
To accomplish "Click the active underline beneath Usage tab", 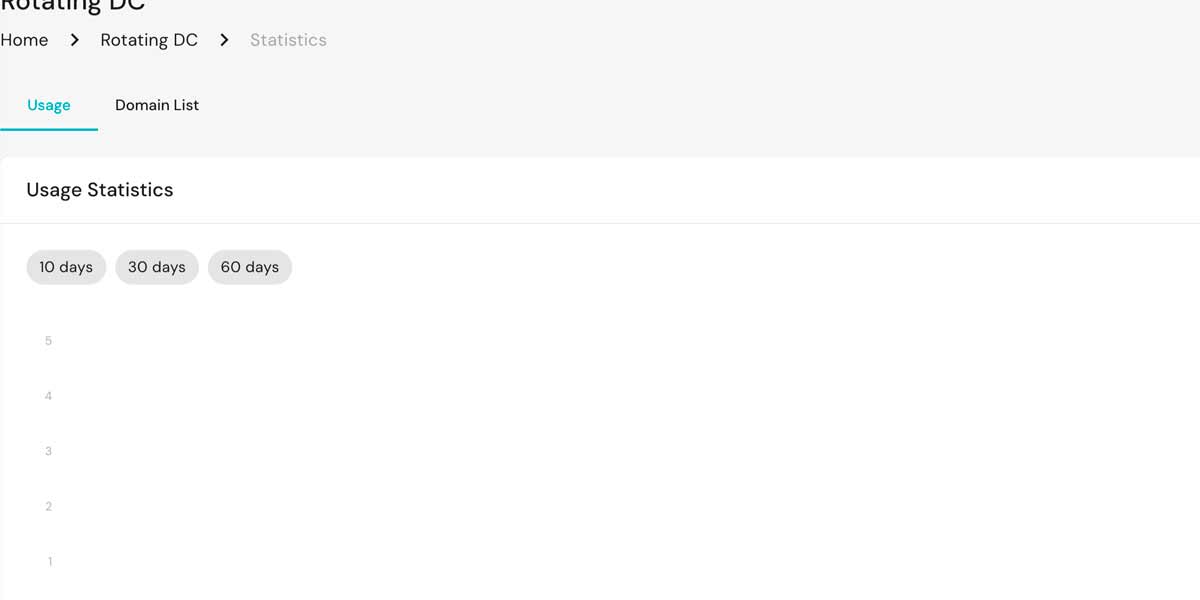I will coord(48,129).
